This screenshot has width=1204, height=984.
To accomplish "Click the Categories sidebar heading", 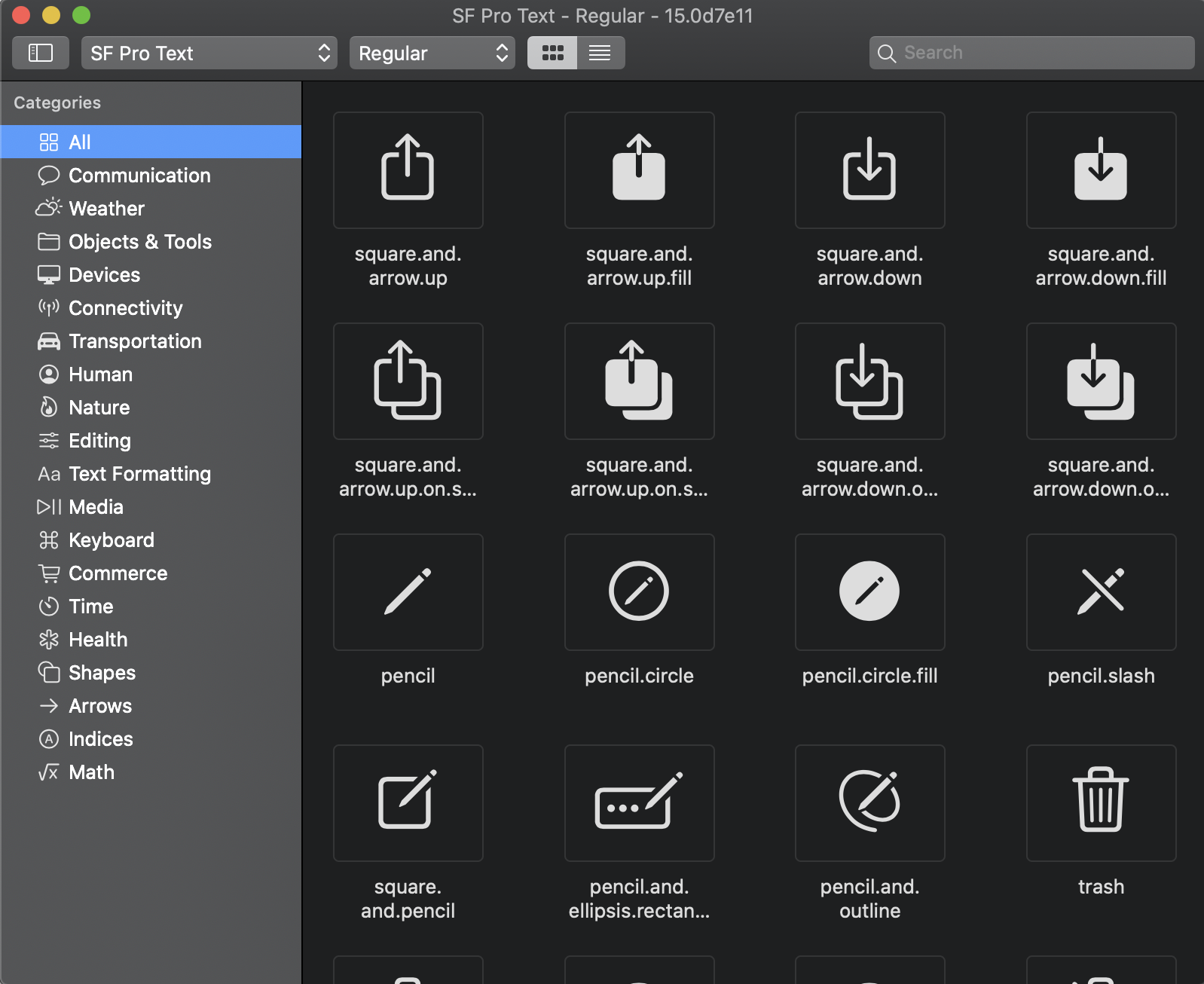I will pos(57,102).
